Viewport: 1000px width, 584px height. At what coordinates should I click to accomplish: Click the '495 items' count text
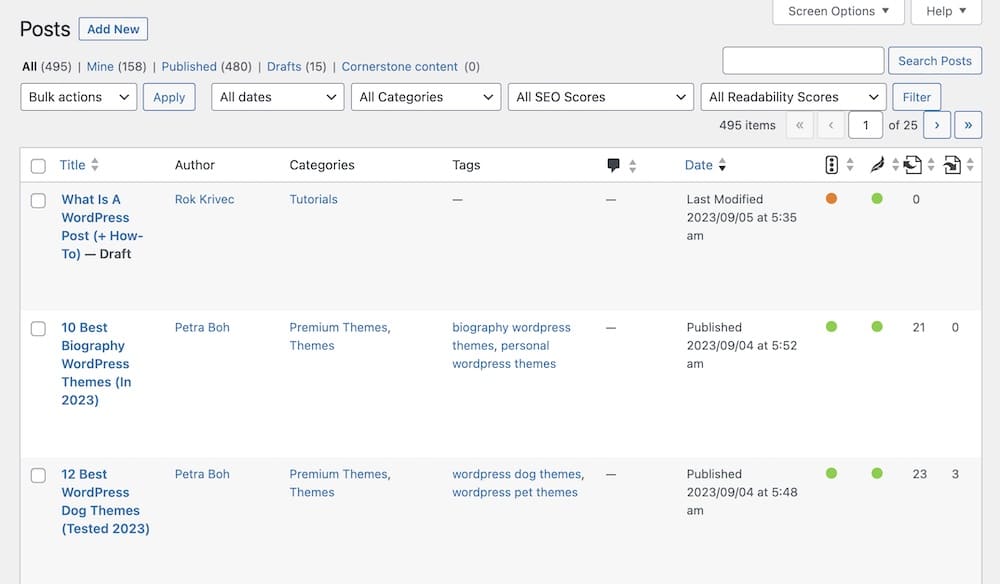coord(747,125)
